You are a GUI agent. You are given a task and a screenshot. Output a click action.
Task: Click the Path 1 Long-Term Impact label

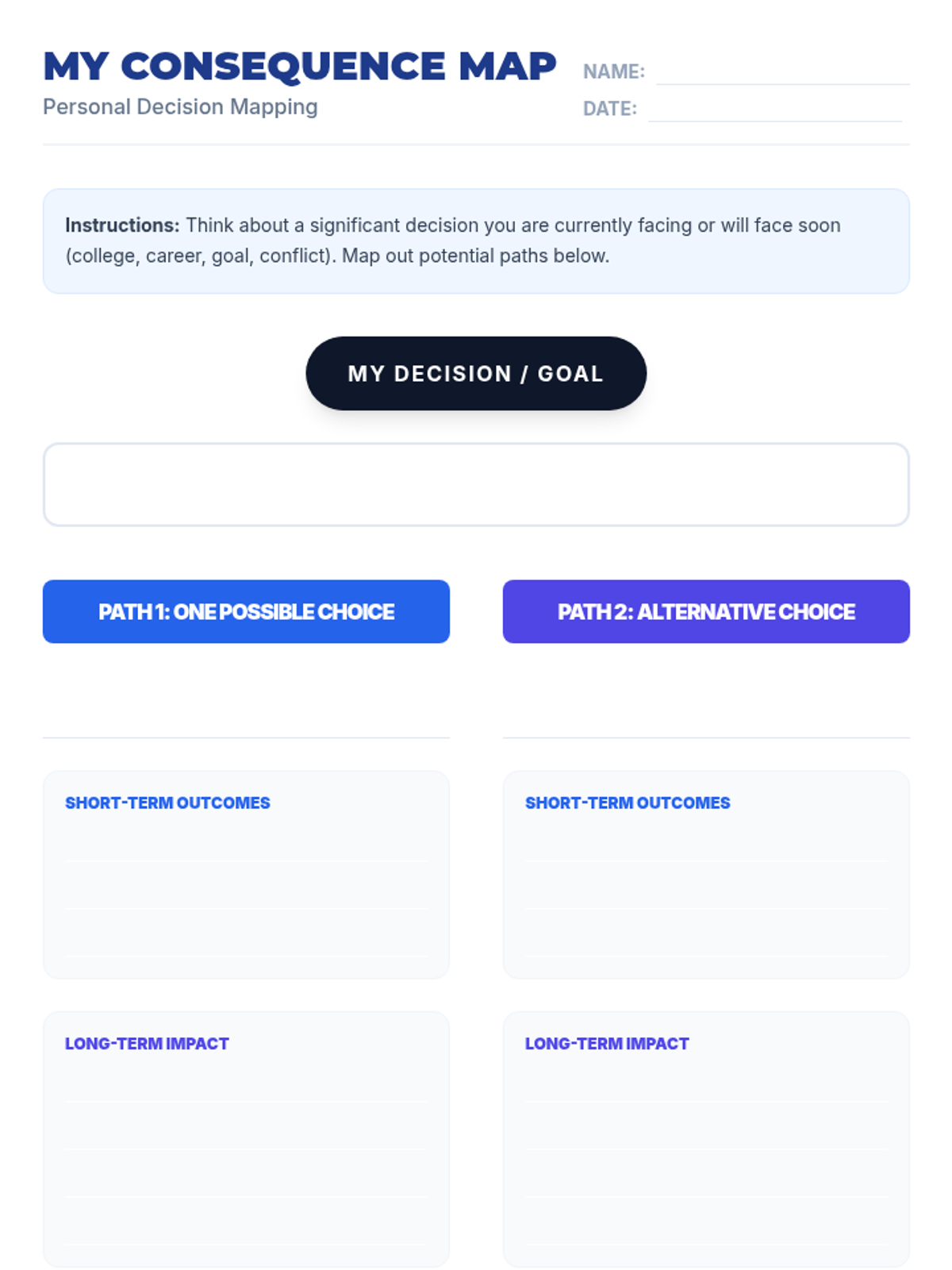[147, 1043]
